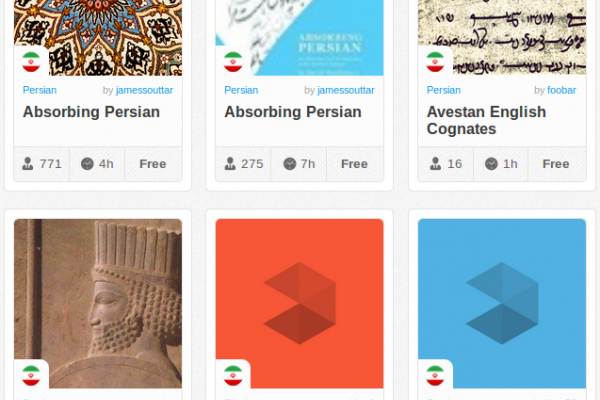The height and width of the screenshot is (400, 600).
Task: Click the learners icon beside 275
Action: pos(232,164)
